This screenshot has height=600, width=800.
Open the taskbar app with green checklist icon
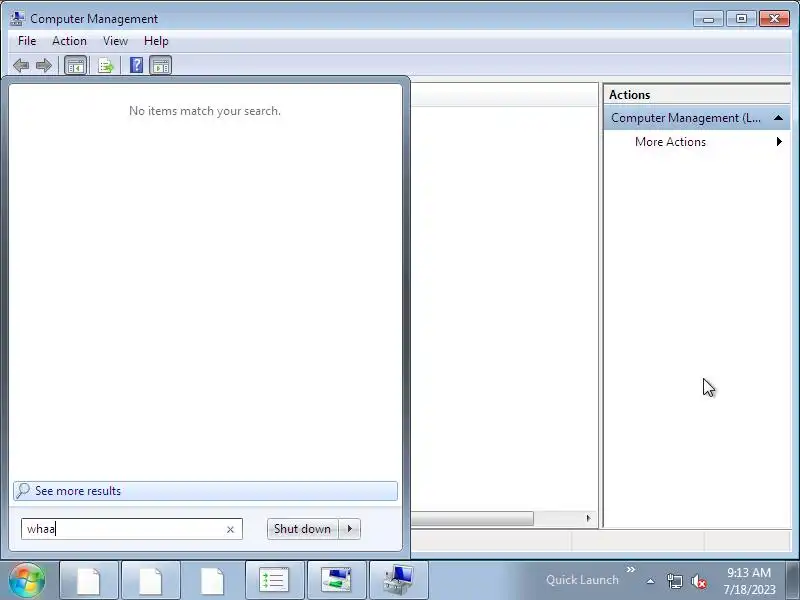pos(274,580)
